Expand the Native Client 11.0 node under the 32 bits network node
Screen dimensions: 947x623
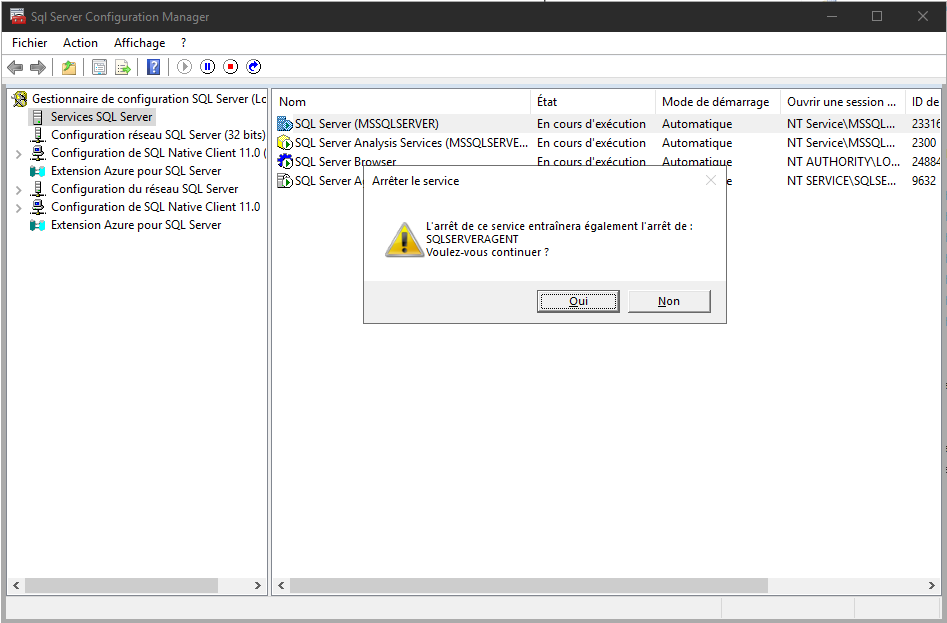pyautogui.click(x=19, y=154)
